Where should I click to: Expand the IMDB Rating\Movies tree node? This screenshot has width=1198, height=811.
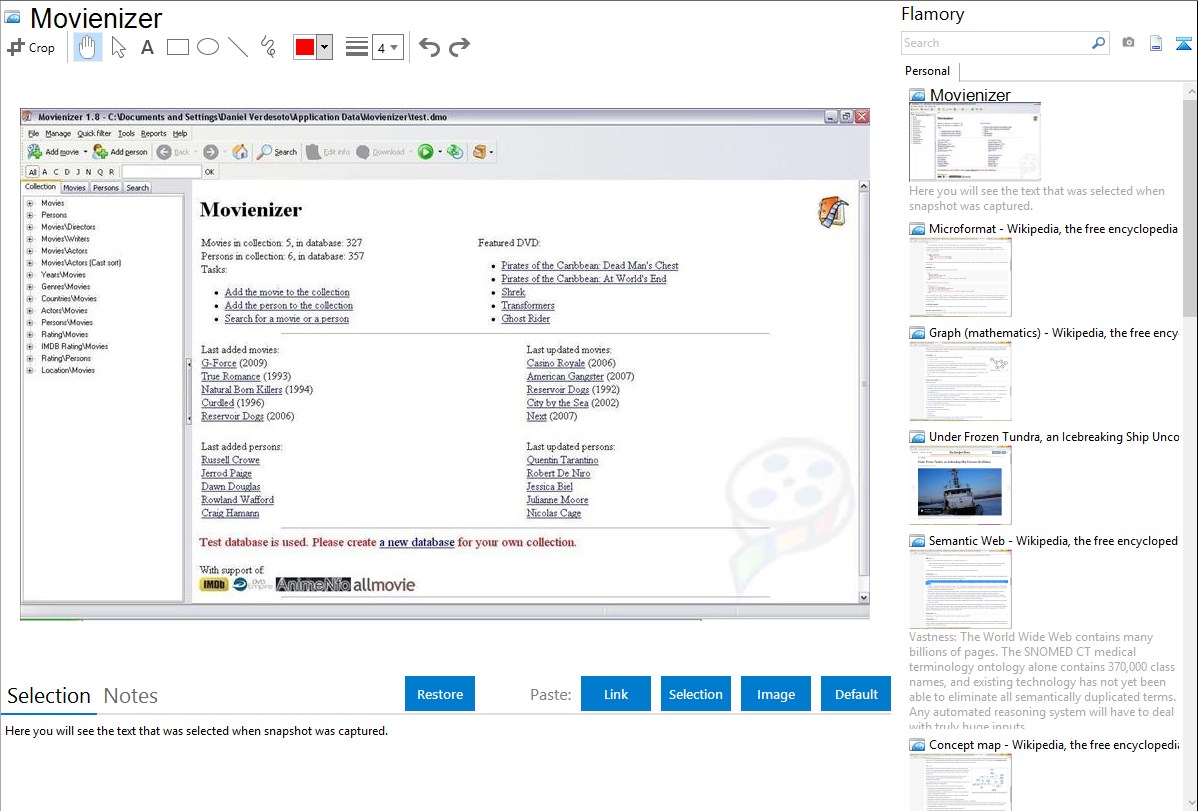point(30,346)
